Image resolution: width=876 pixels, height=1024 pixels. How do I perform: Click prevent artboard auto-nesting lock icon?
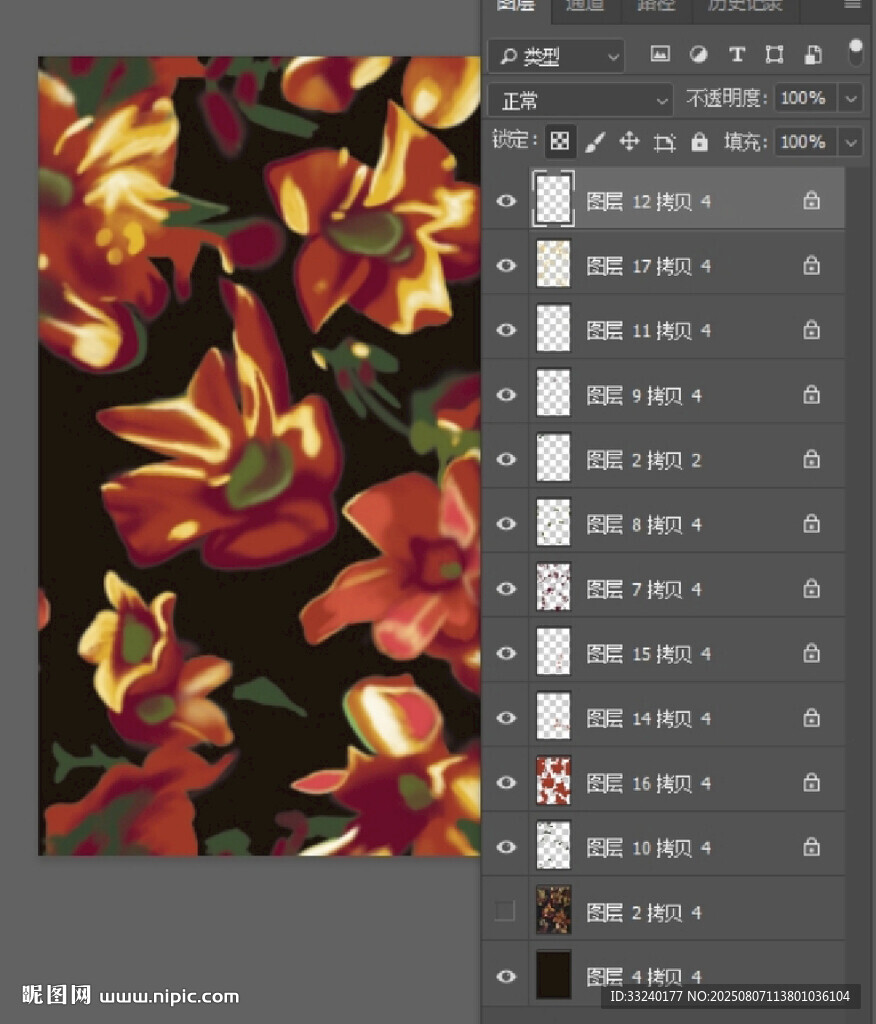664,142
